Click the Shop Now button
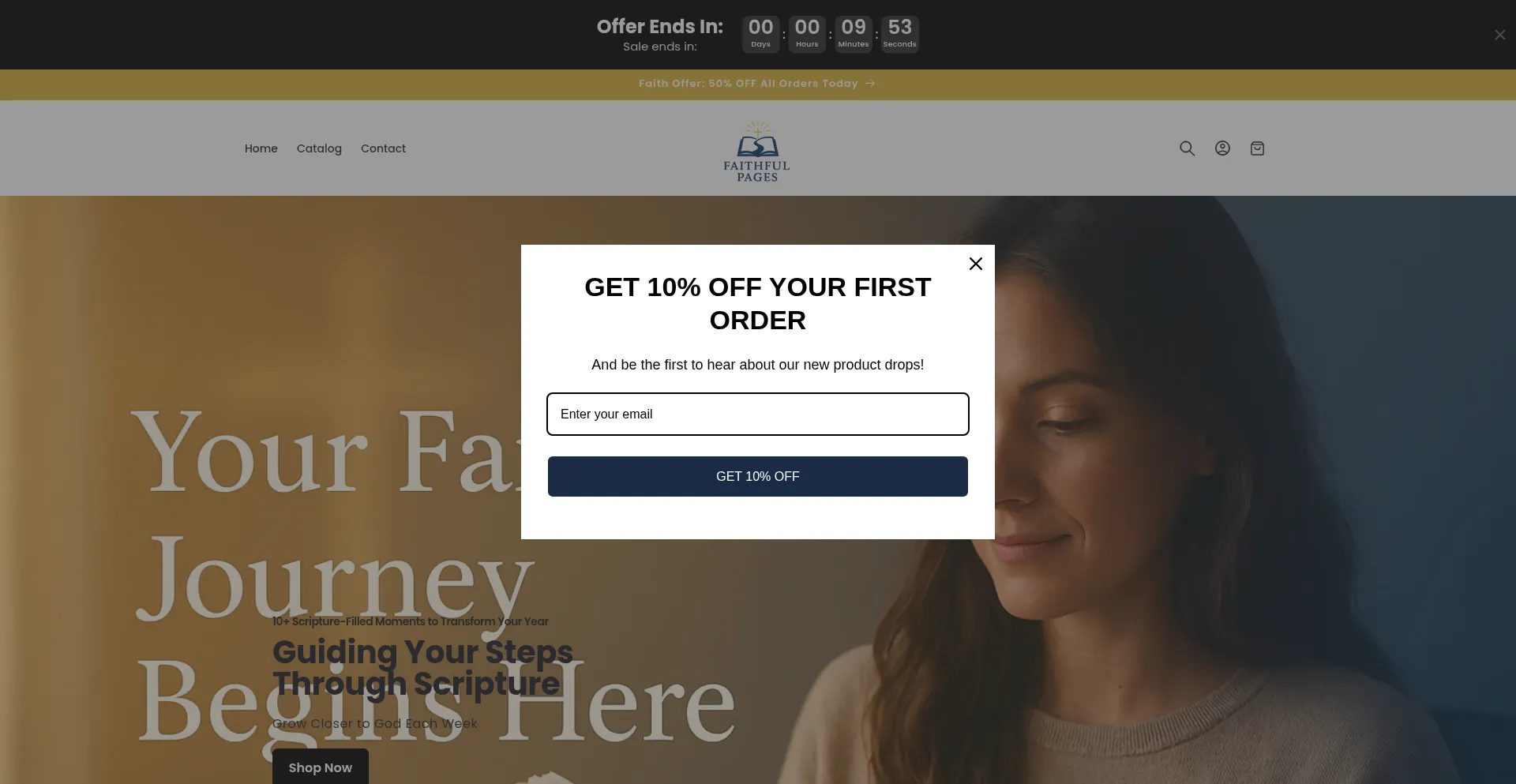1516x784 pixels. (321, 767)
